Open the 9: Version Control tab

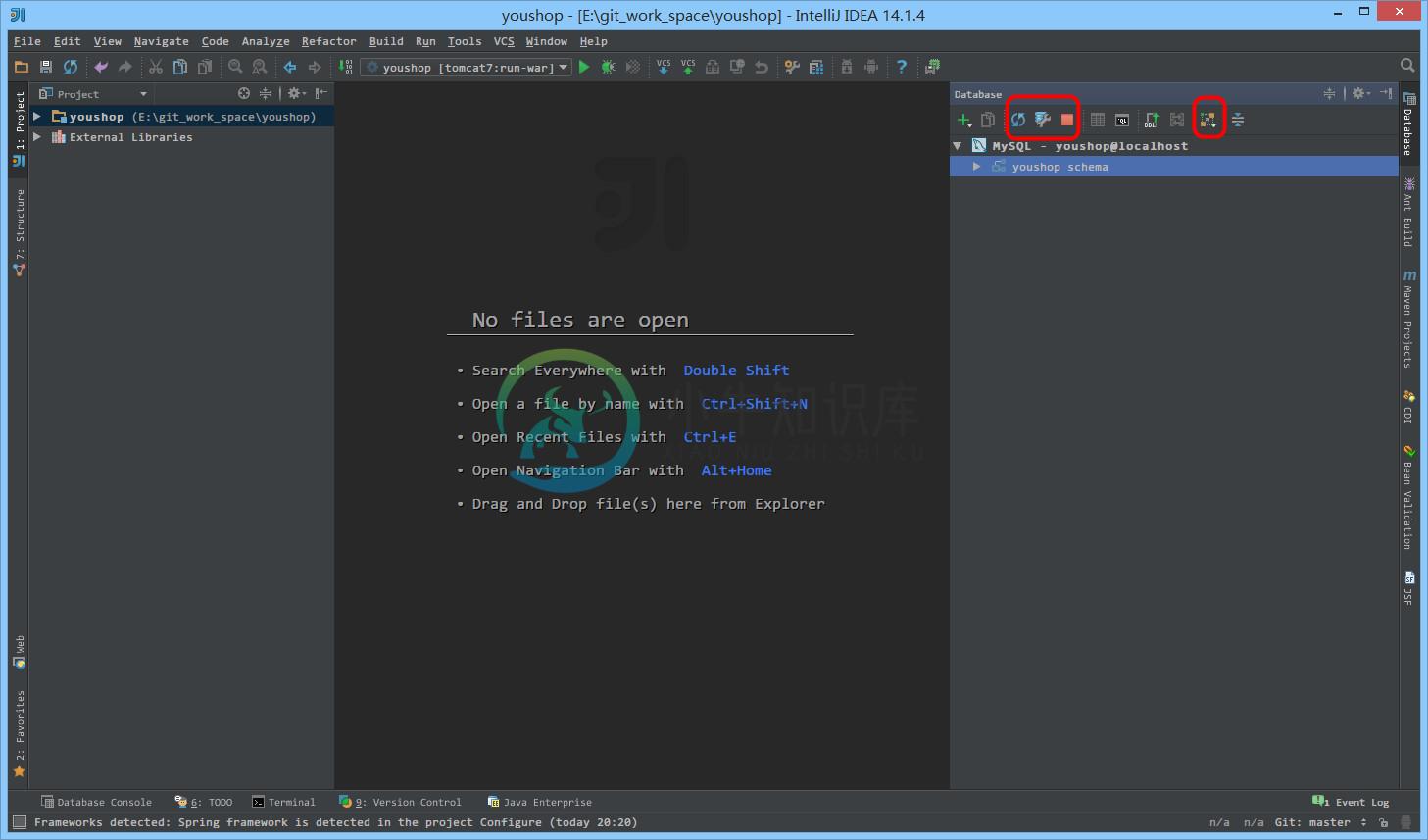tap(399, 802)
